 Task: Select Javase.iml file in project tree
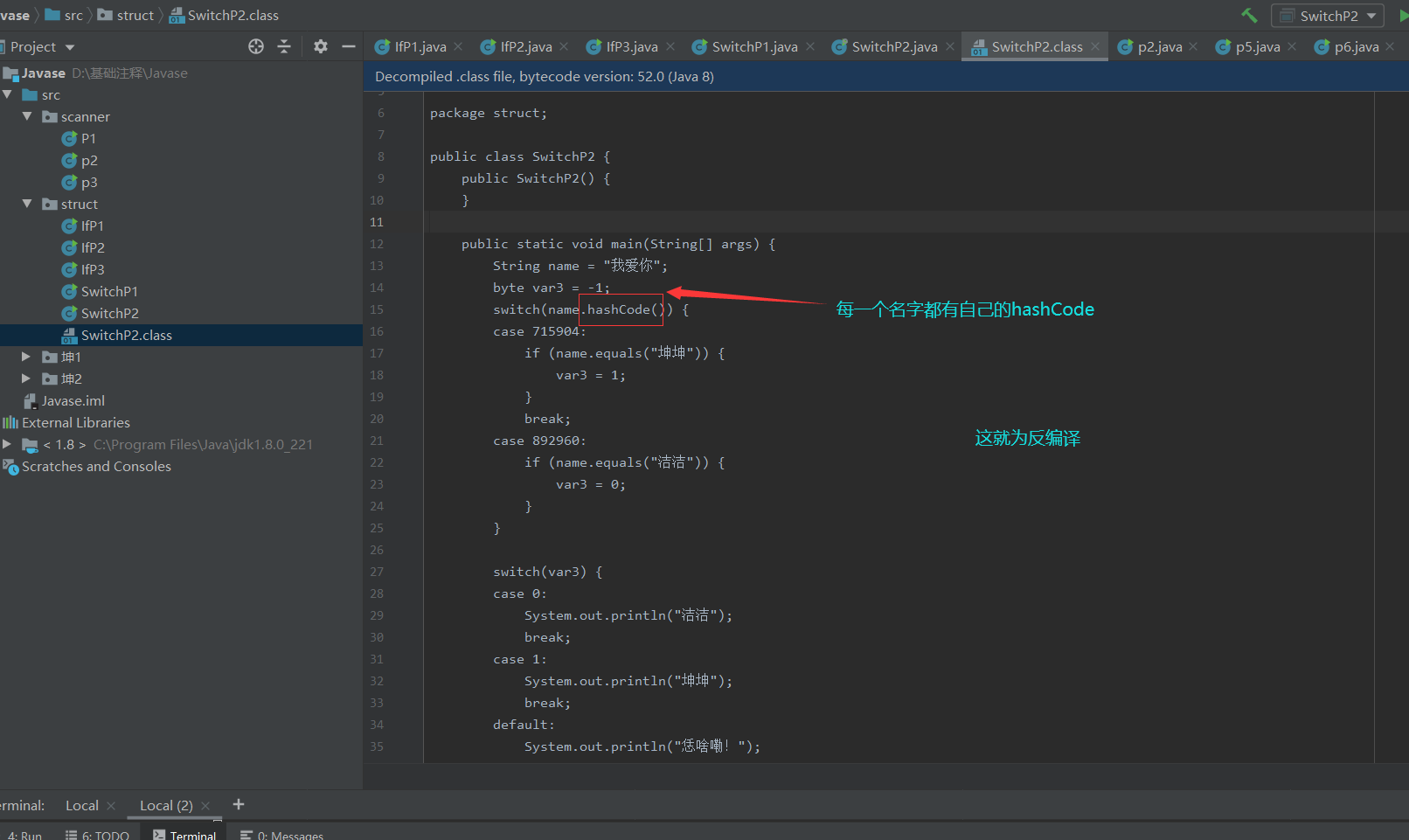[73, 400]
